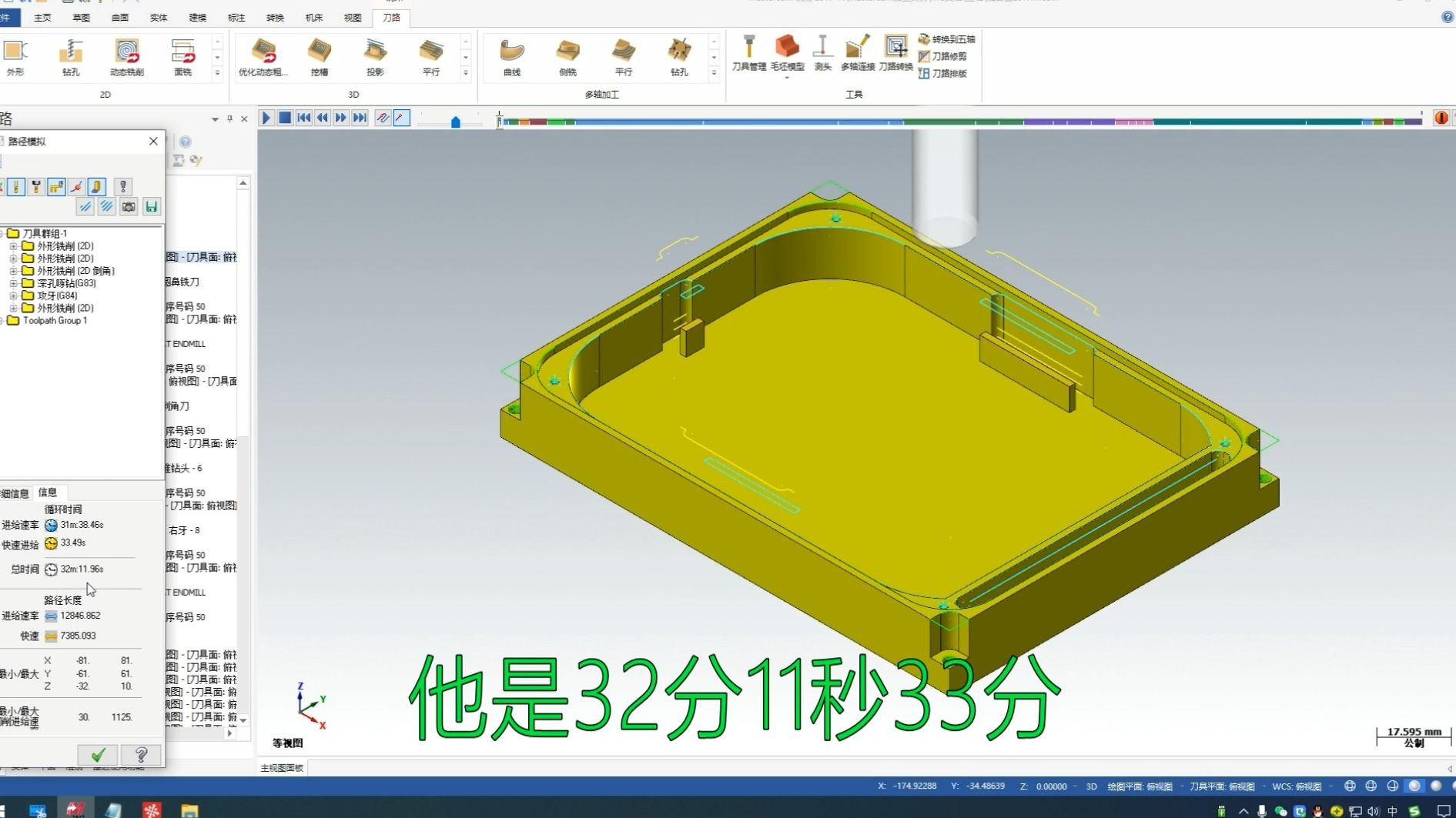This screenshot has width=1456, height=818.
Task: Stop the toolpath simulation
Action: point(285,118)
